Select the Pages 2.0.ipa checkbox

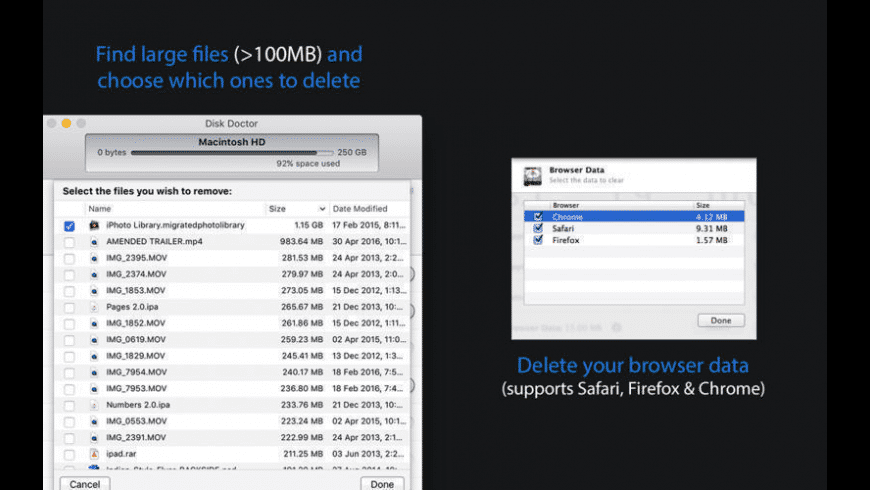click(x=69, y=307)
